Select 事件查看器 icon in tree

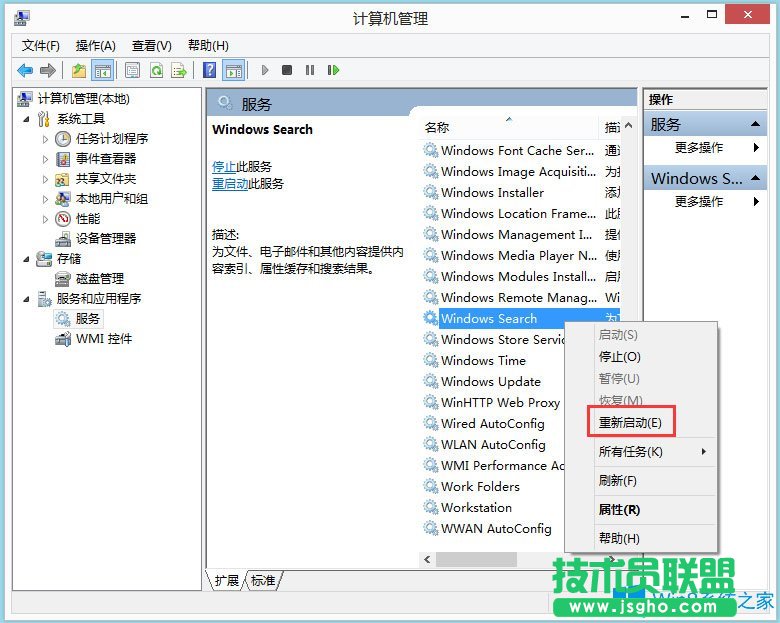click(63, 159)
